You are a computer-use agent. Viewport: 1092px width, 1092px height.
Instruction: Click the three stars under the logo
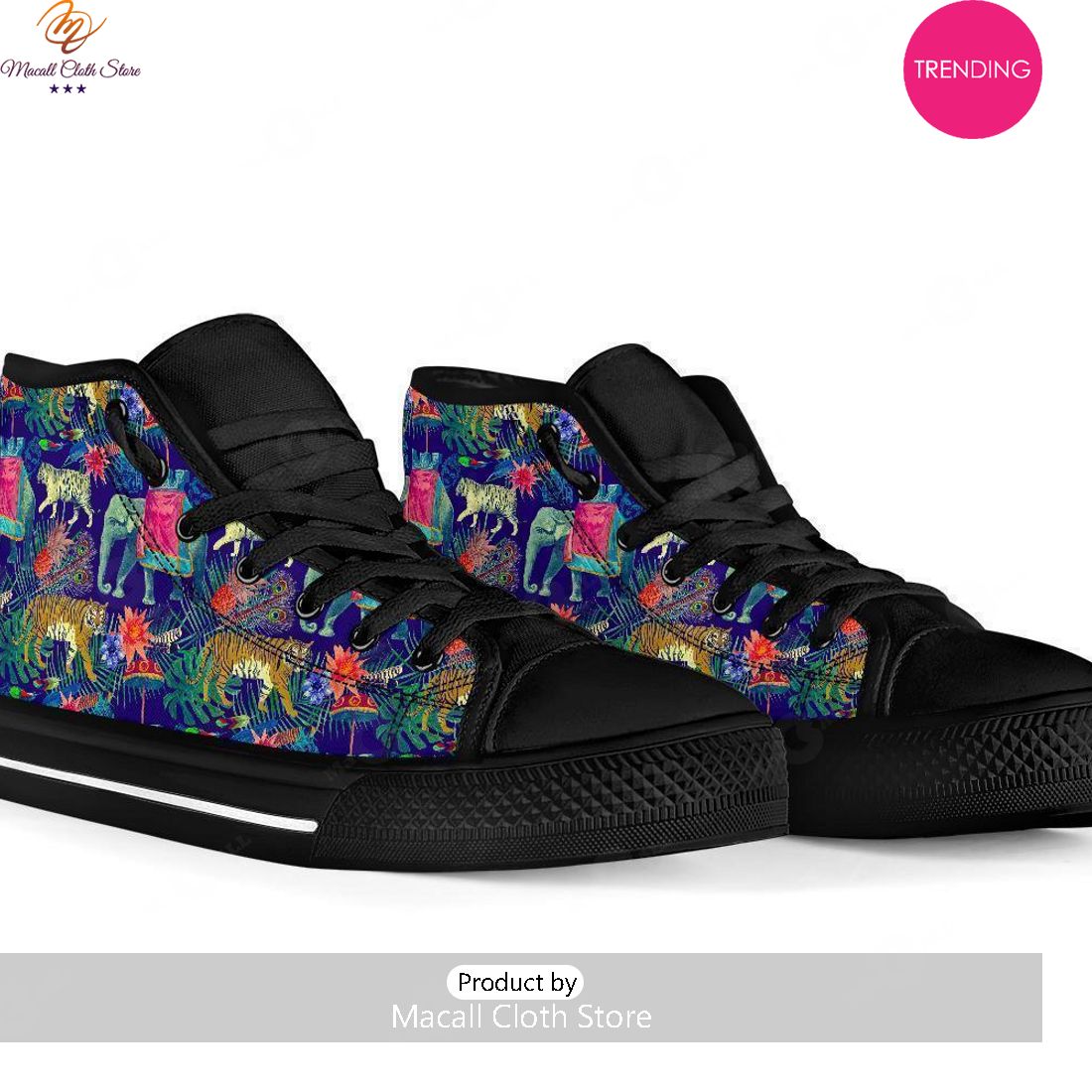[x=68, y=88]
